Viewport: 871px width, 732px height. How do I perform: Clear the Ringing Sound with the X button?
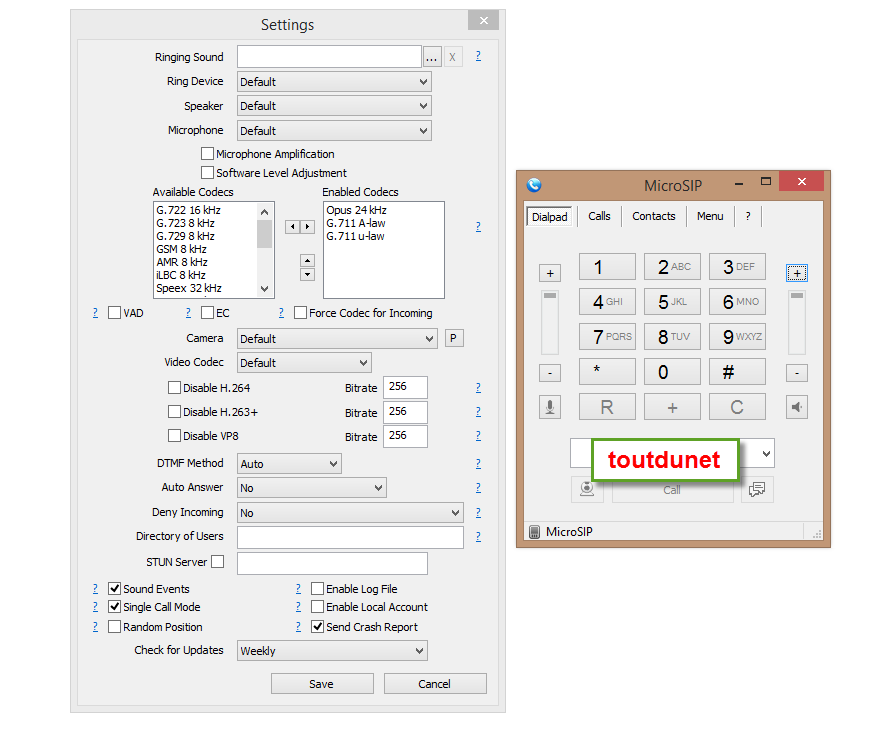[452, 56]
